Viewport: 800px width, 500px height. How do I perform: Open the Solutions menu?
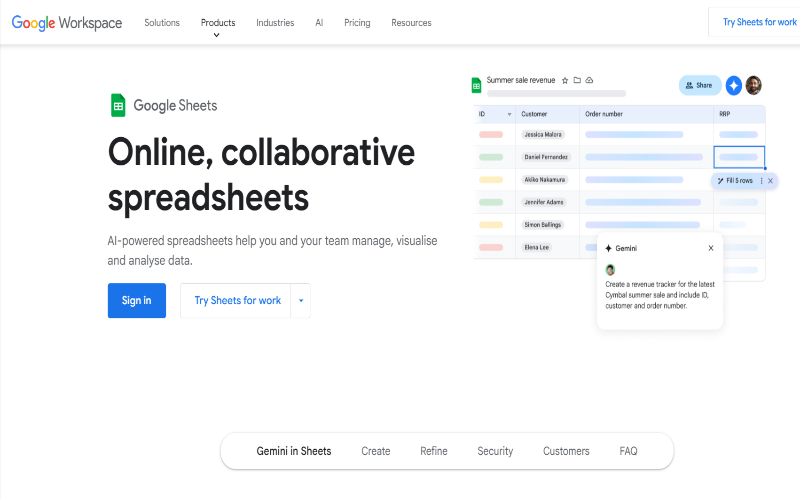pos(162,23)
